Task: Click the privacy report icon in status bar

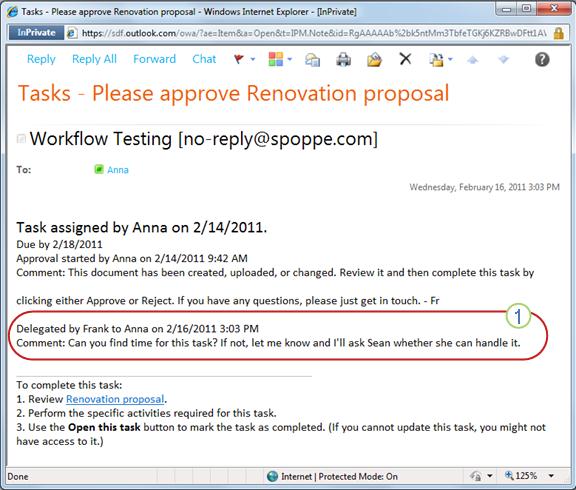Action: pos(476,476)
